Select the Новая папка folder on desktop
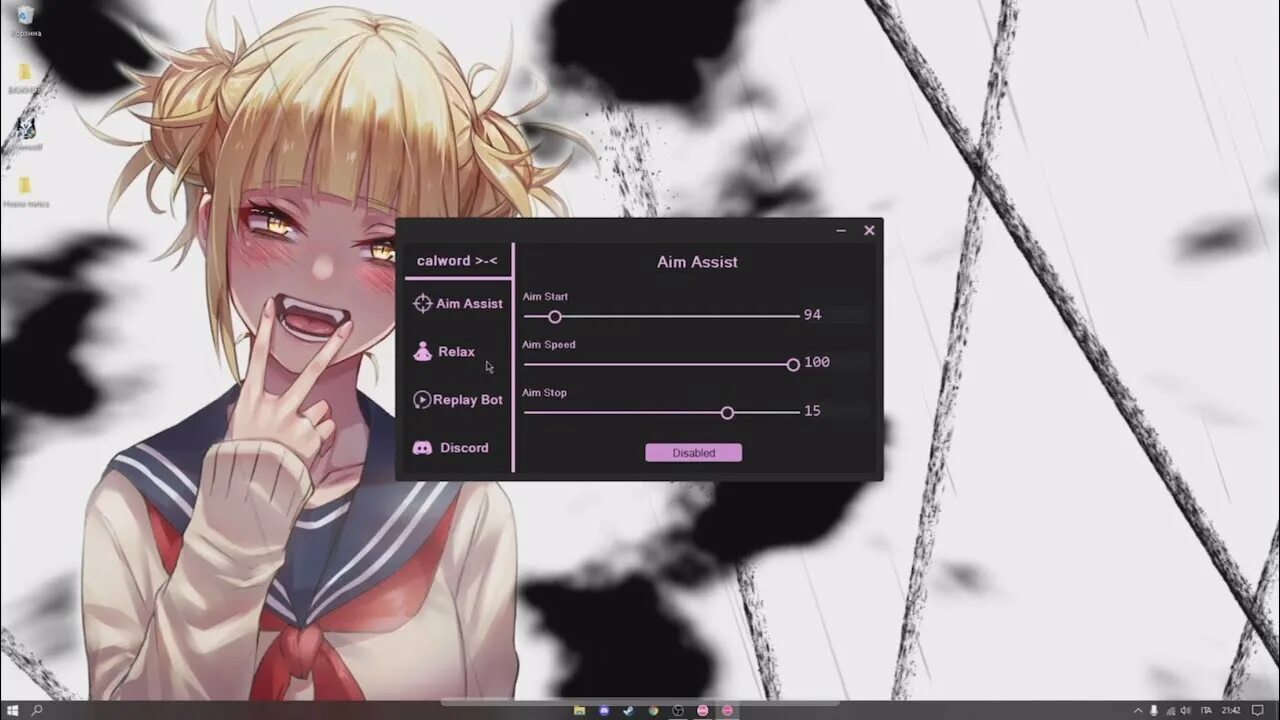This screenshot has width=1280, height=720. (x=25, y=190)
